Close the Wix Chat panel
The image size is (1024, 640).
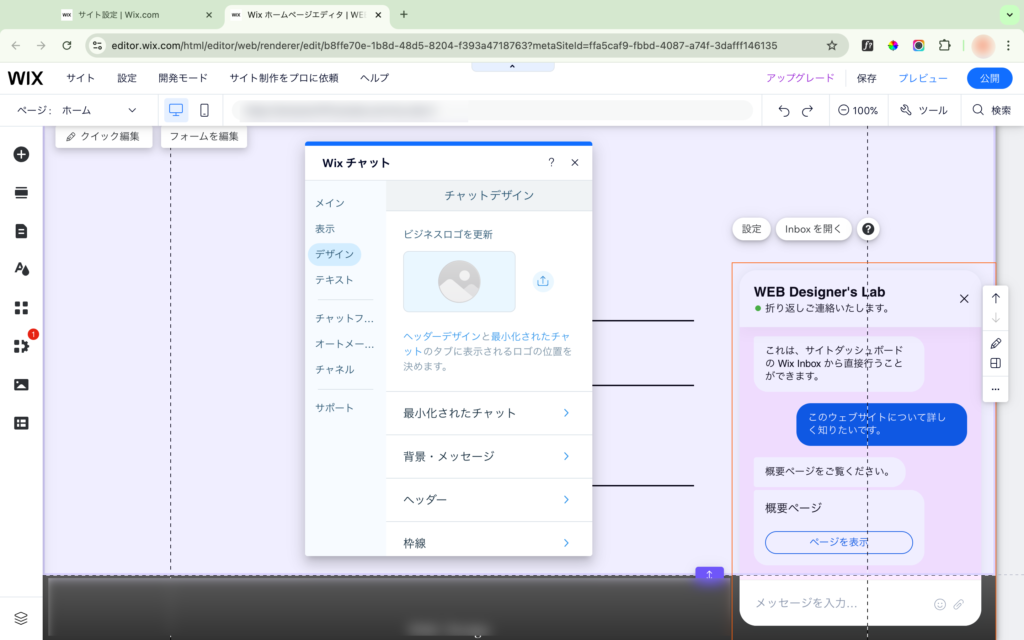coord(575,163)
